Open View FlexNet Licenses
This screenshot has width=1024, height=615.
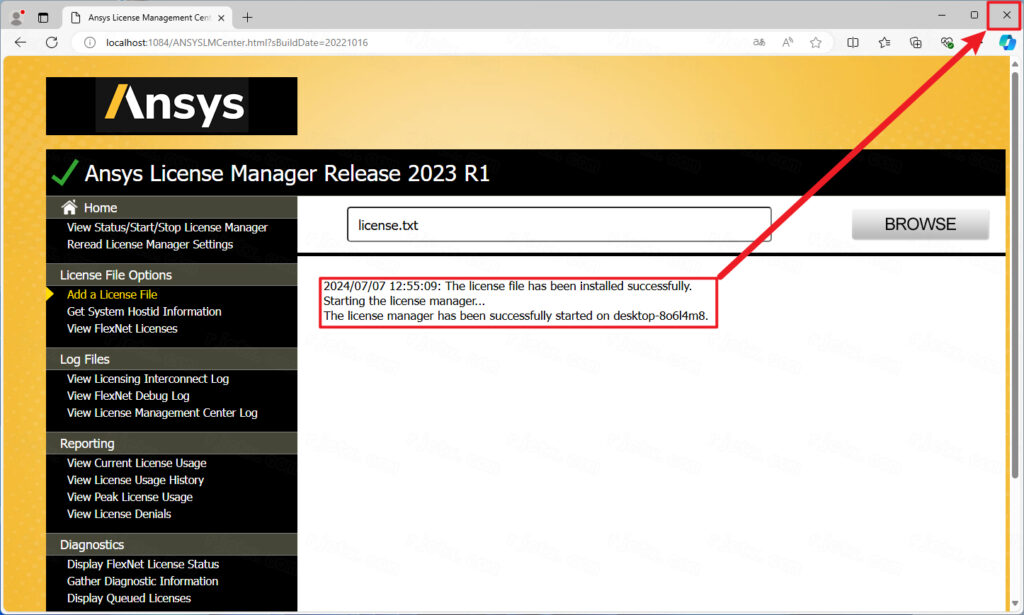(x=122, y=328)
